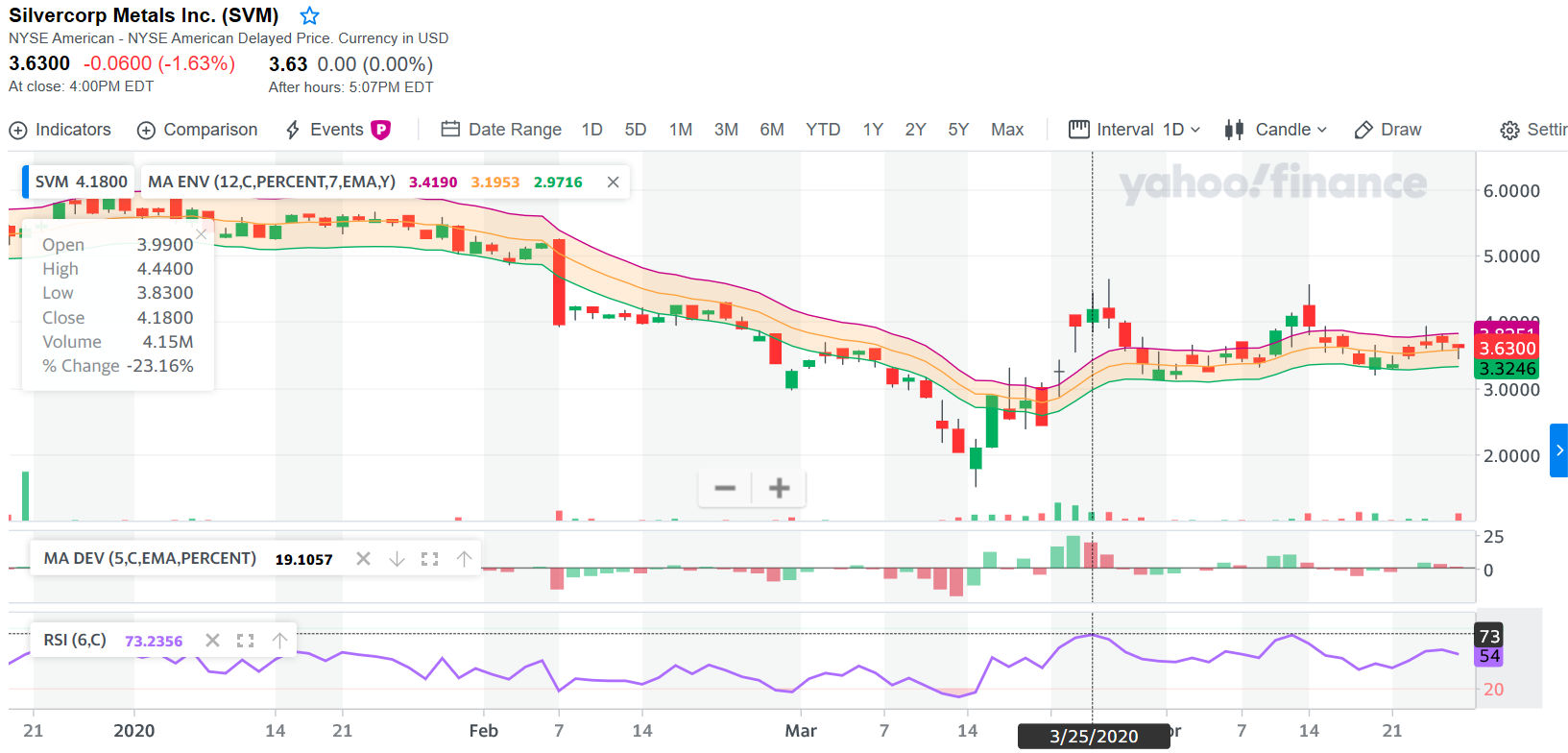Expand the Interval 1D dropdown
The image size is (1568, 753).
point(1135,130)
